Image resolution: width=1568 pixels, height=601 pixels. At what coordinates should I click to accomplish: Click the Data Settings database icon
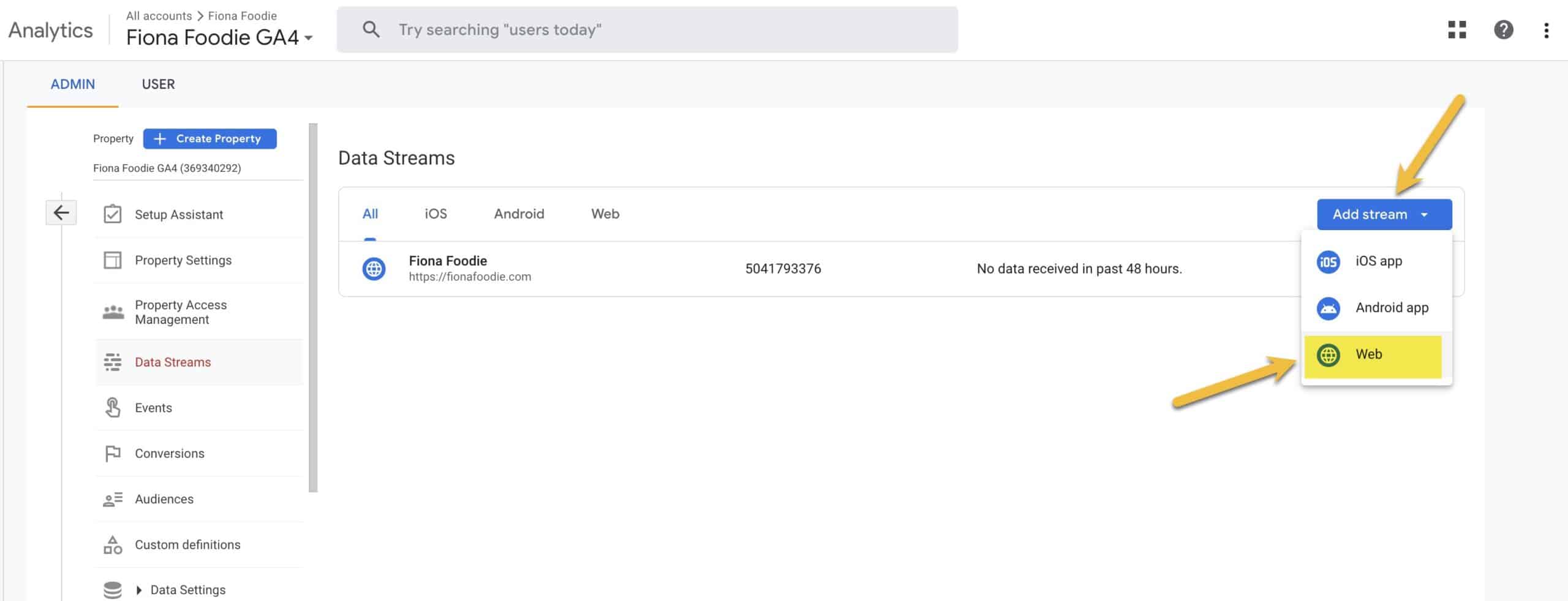point(113,590)
